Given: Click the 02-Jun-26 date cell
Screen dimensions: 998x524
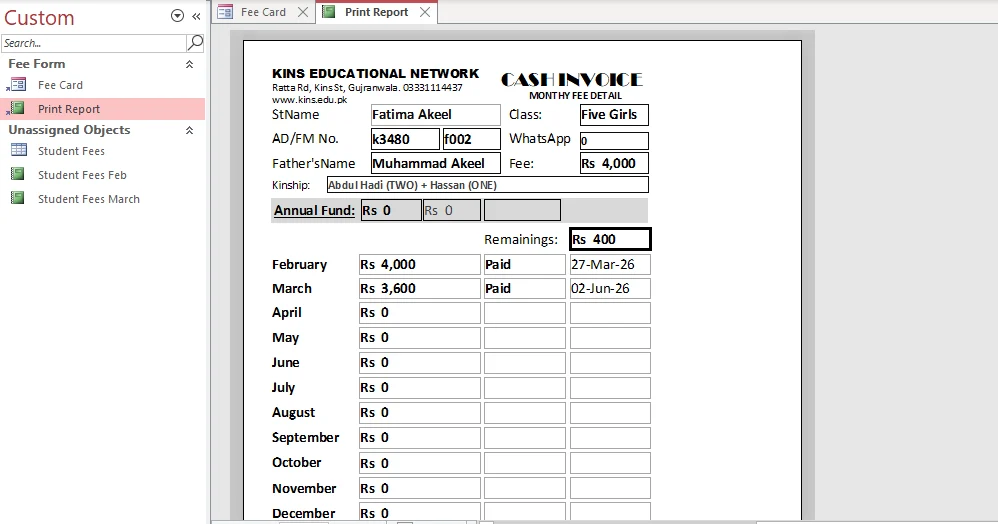Looking at the screenshot, I should (610, 288).
